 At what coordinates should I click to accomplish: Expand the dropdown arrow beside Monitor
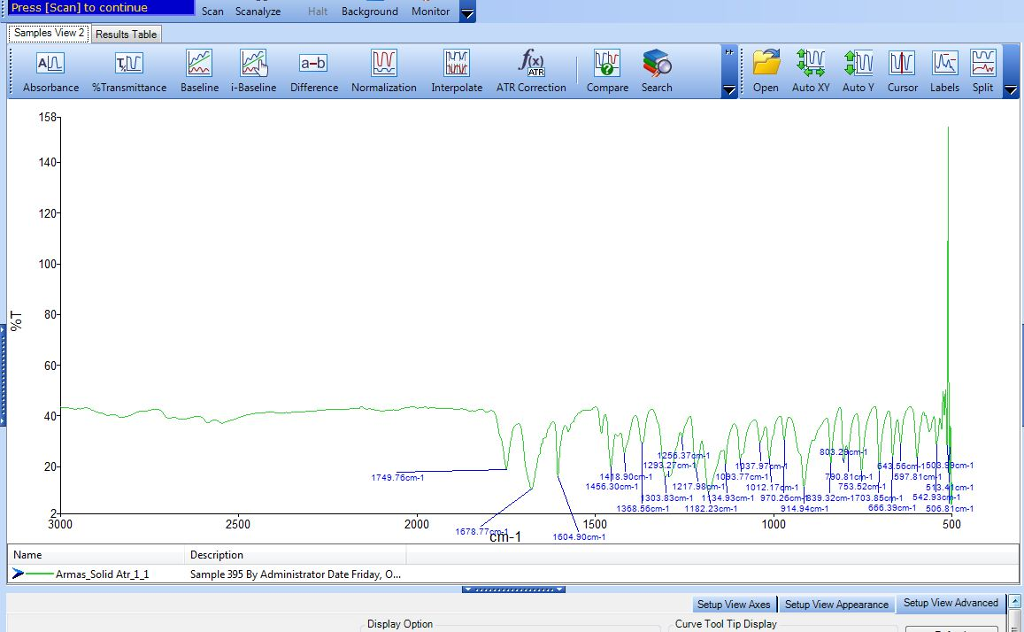[467, 13]
